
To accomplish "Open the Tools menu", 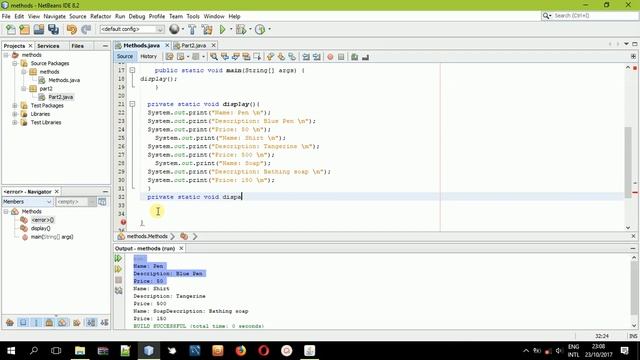I will (193, 16).
